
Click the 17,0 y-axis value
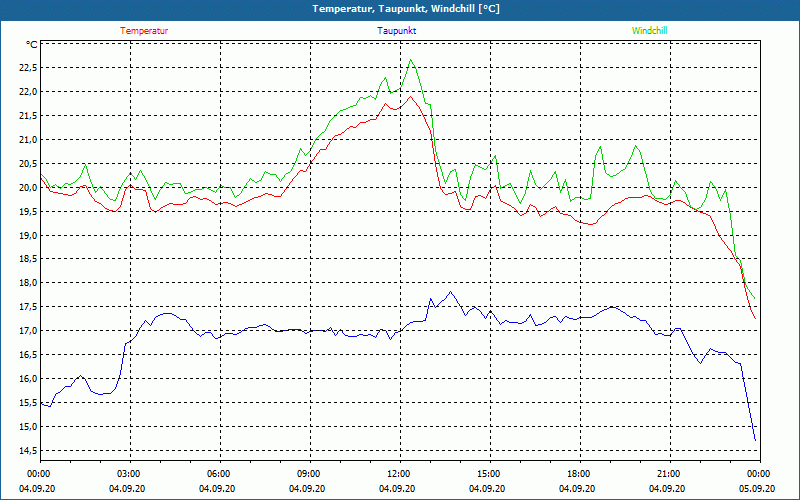(28, 331)
